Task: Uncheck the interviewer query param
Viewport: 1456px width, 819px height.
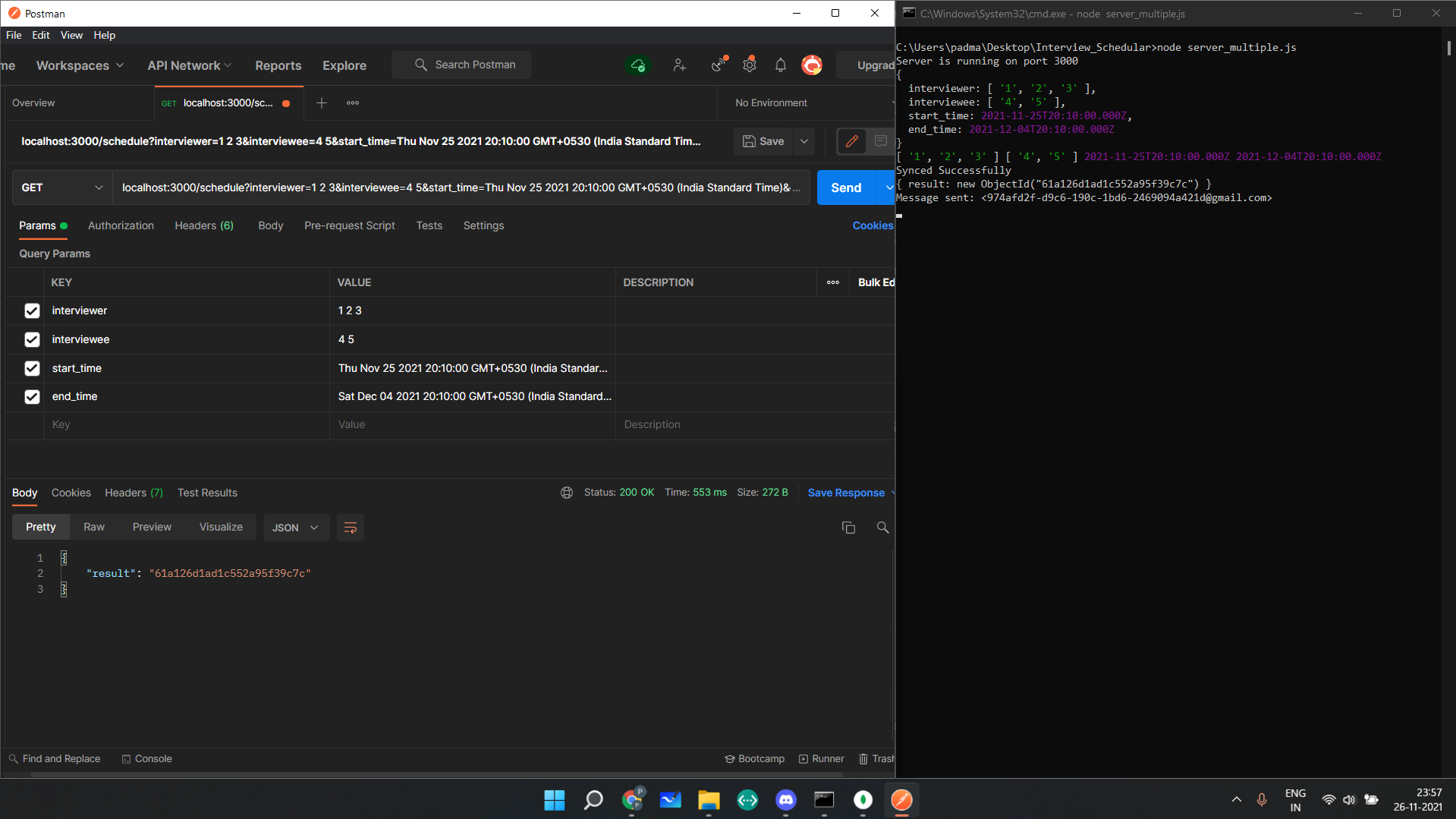Action: click(32, 310)
